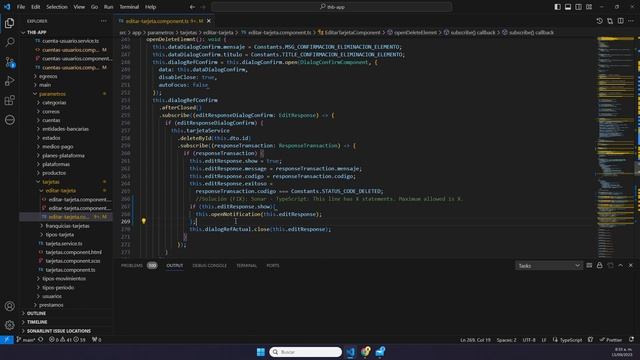The width and height of the screenshot is (640, 360).
Task: Click the Explorer more actions ellipsis
Action: point(103,21)
